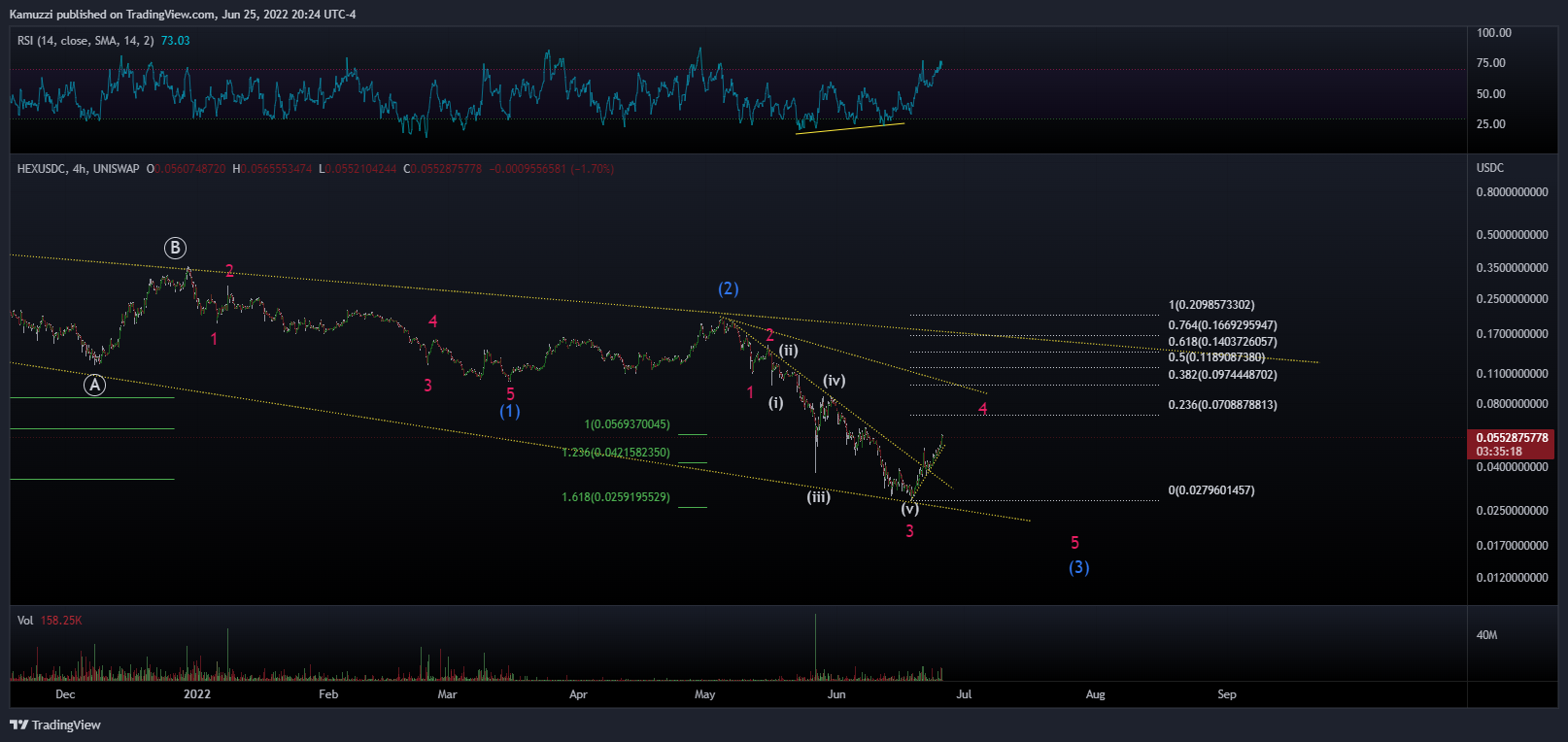1568x742 pixels.
Task: Click the bar countdown timer 03:35:18
Action: pyautogui.click(x=1499, y=452)
